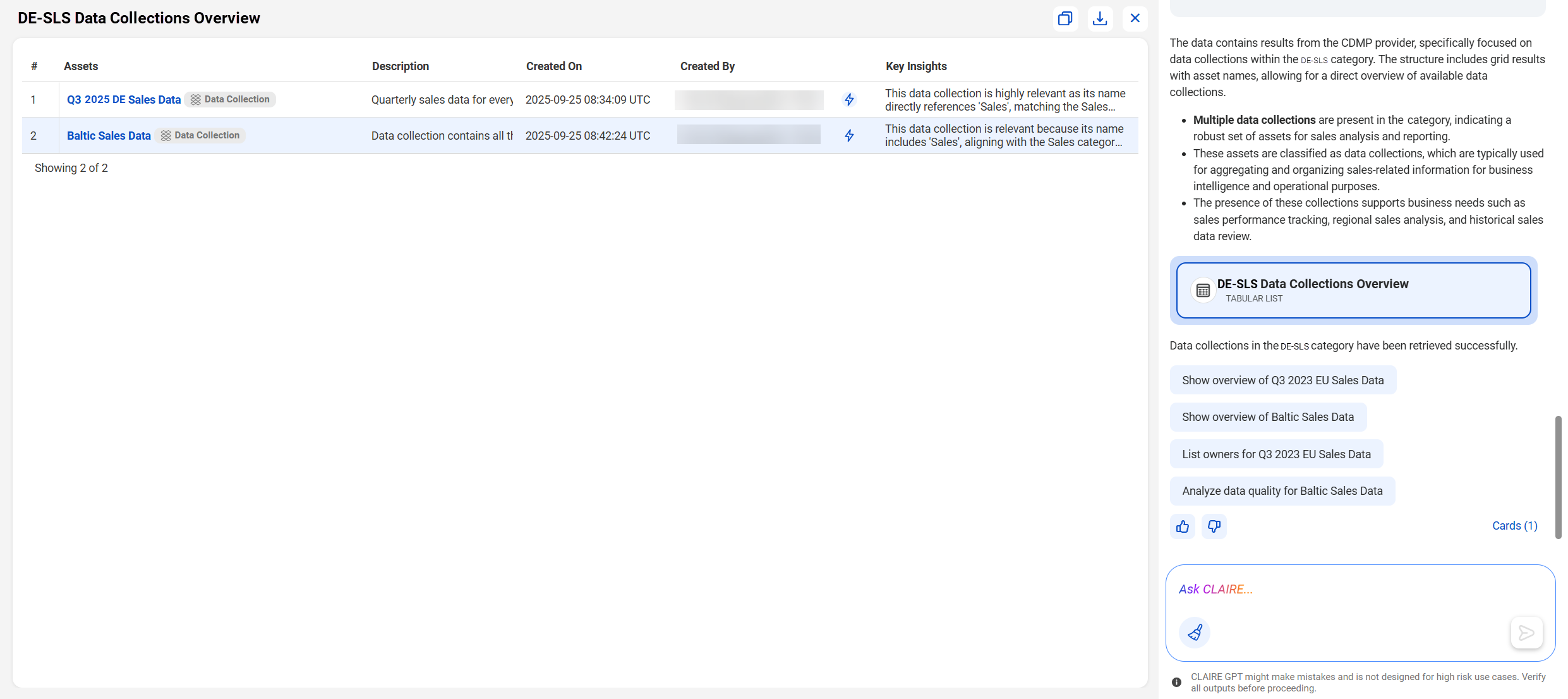This screenshot has width=1568, height=699.
Task: Close the DE-SLS overview panel
Action: 1135,18
